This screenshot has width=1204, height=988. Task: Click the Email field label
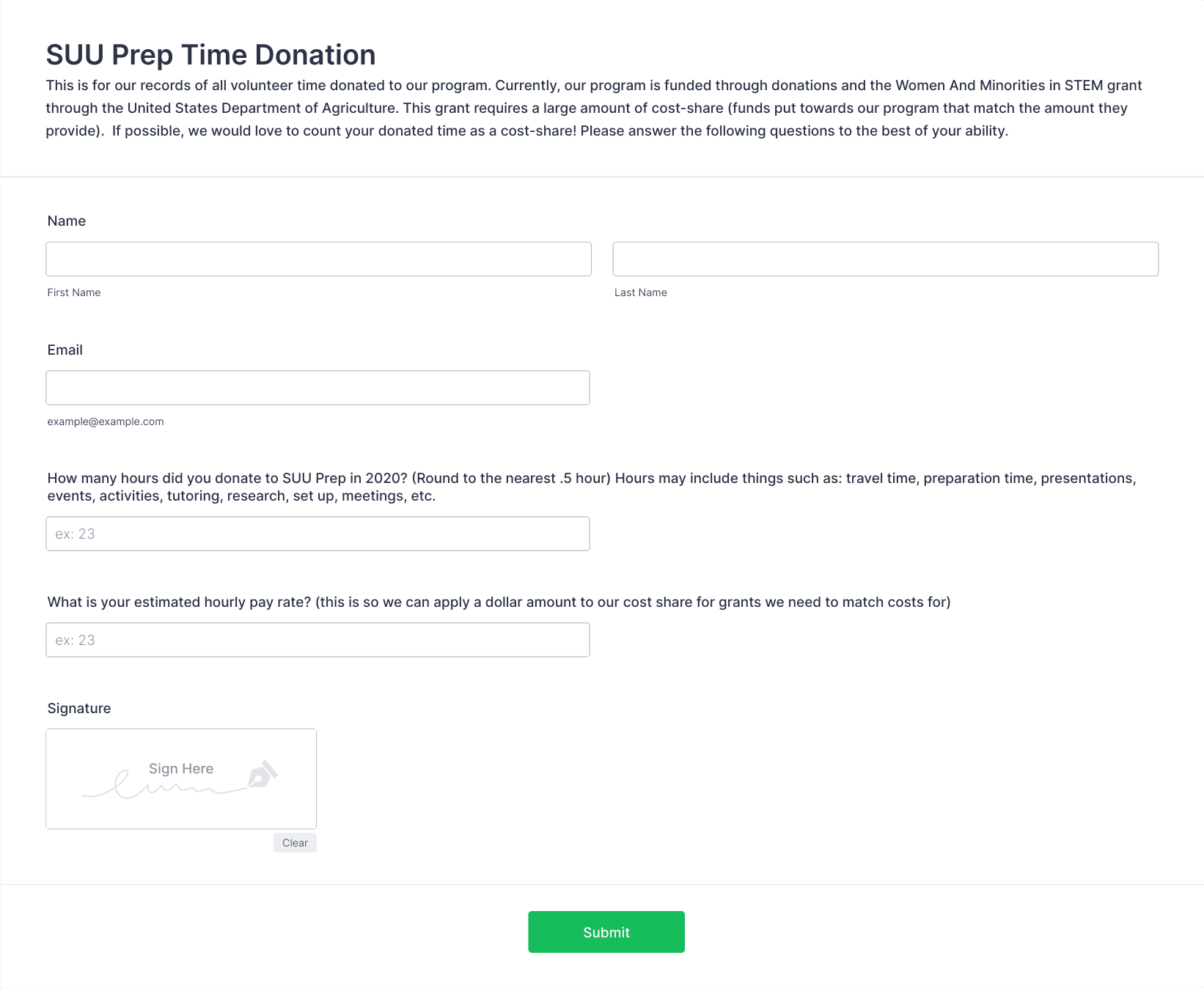click(65, 350)
